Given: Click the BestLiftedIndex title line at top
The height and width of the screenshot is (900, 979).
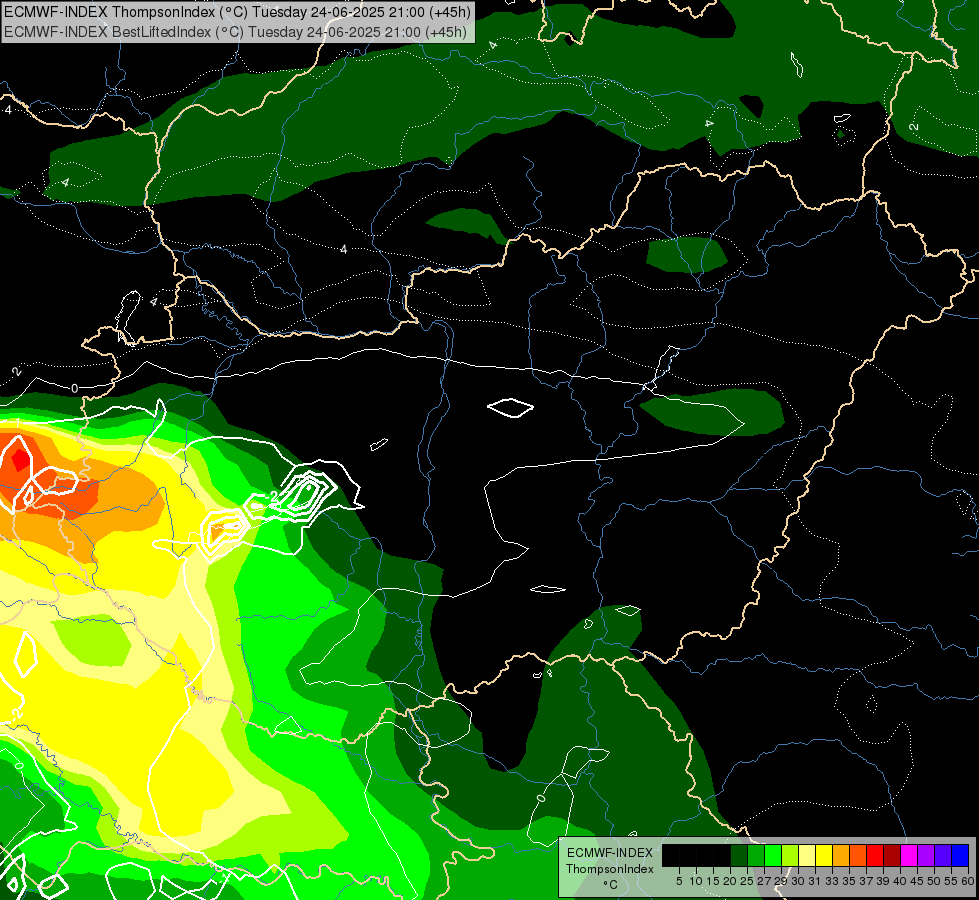Looking at the screenshot, I should point(235,32).
